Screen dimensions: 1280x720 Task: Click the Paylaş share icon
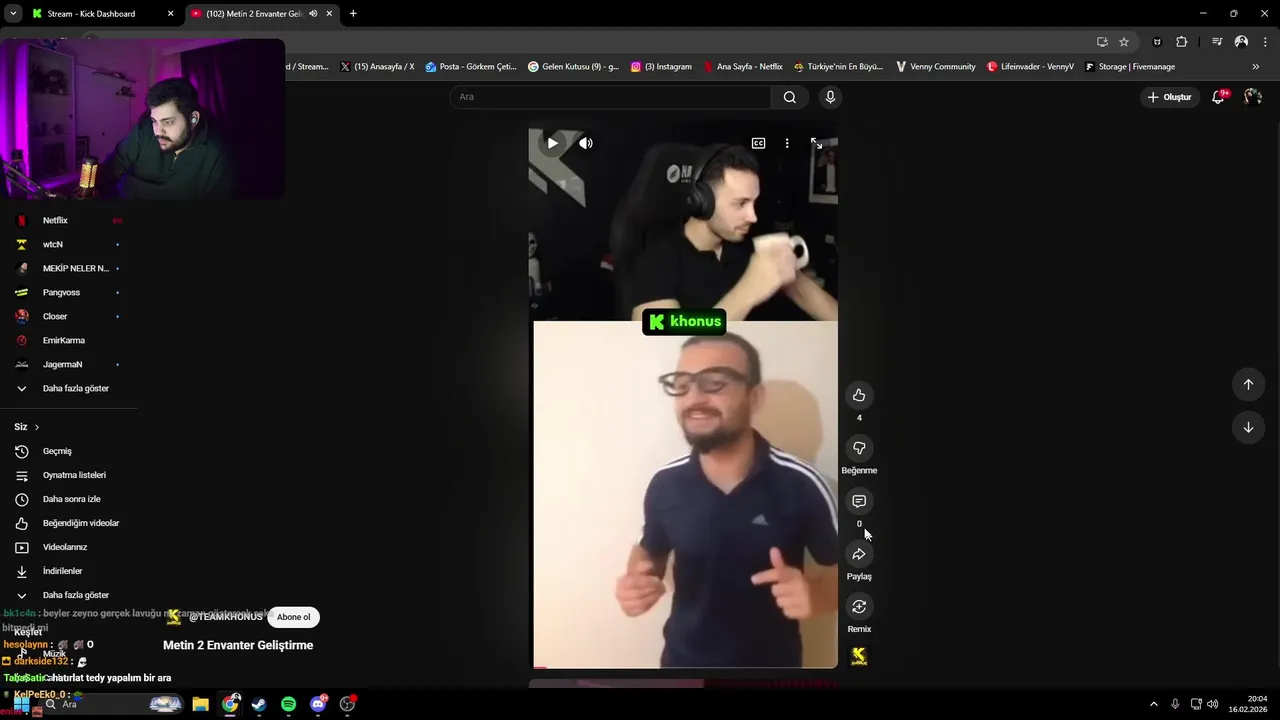[x=859, y=554]
